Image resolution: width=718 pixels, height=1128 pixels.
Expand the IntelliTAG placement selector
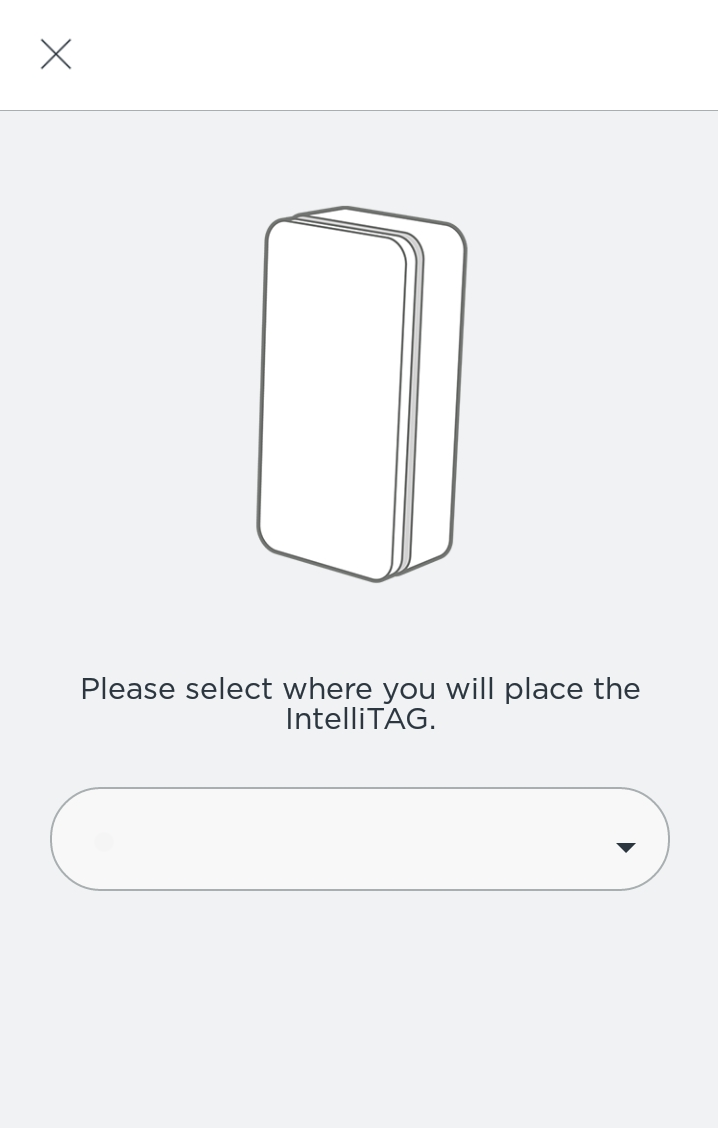tap(360, 839)
